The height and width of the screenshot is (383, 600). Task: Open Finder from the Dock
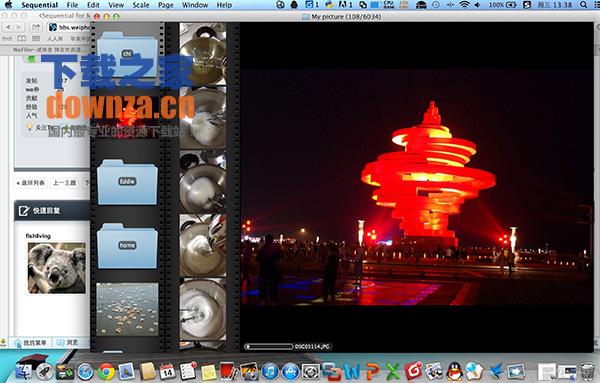point(25,371)
